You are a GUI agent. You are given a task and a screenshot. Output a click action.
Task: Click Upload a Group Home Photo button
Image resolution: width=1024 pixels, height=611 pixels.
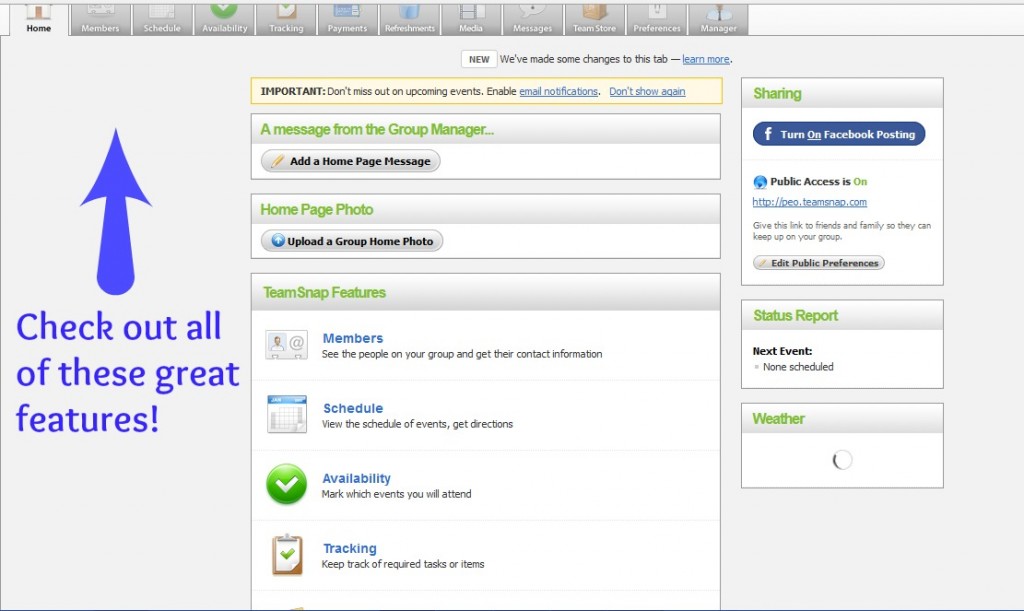tap(351, 241)
